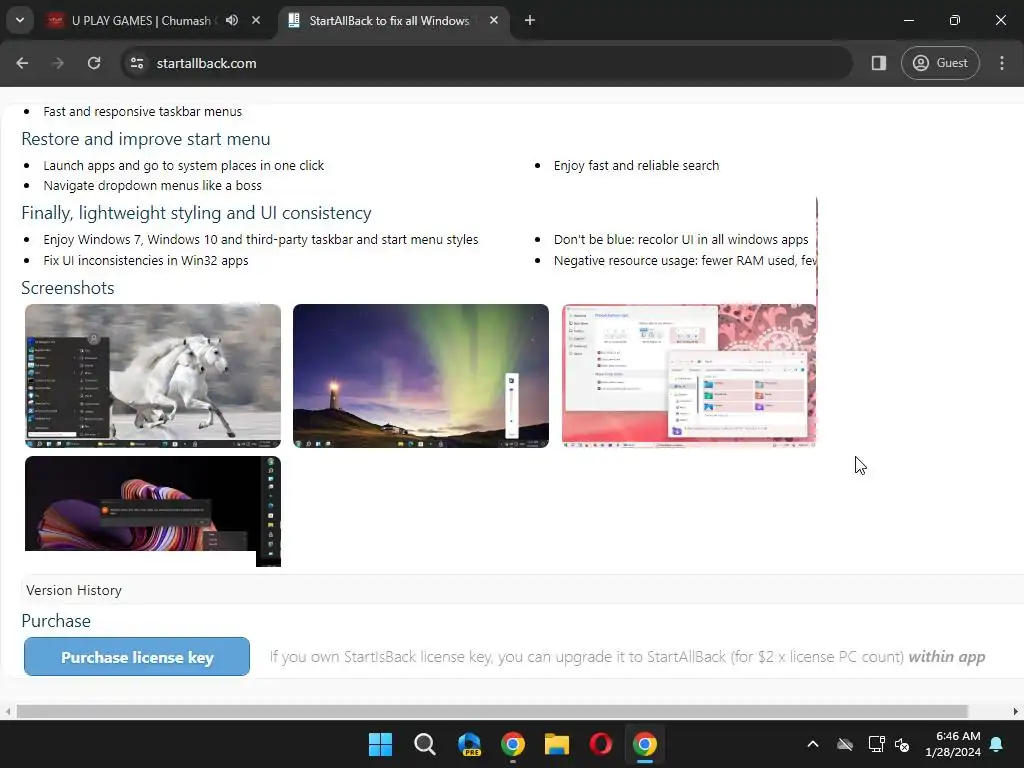Open the dark Windows 11 screenshot thumbnail

[x=153, y=511]
